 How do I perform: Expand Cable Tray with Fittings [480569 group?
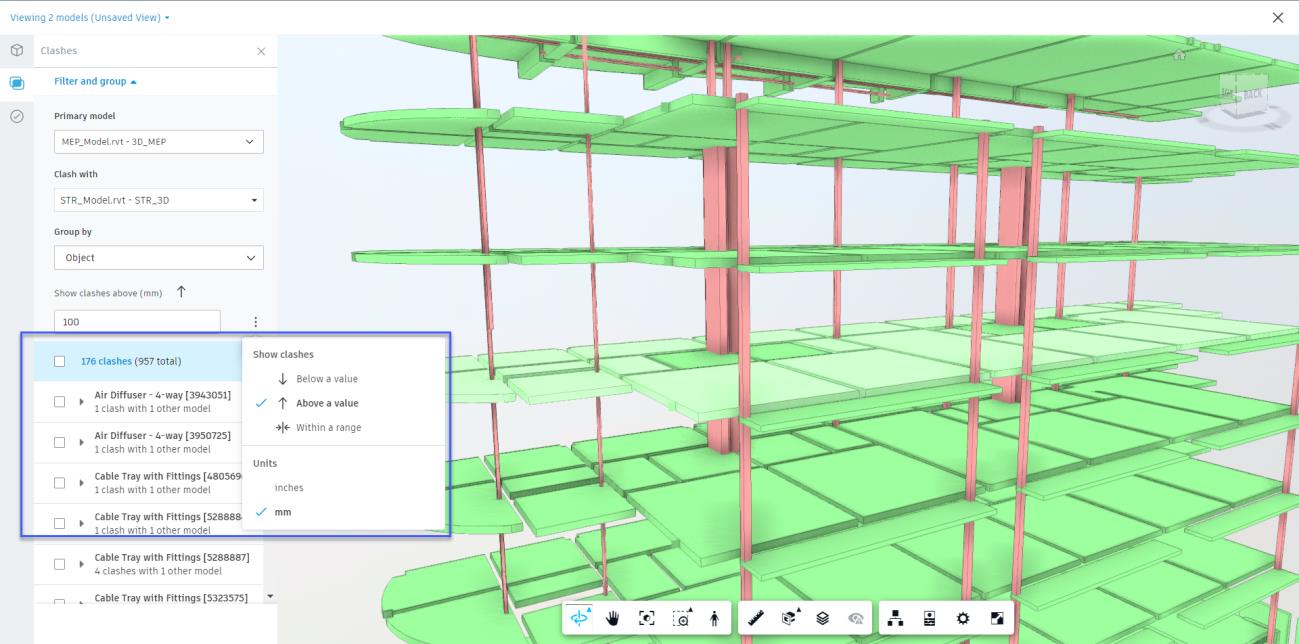point(82,483)
